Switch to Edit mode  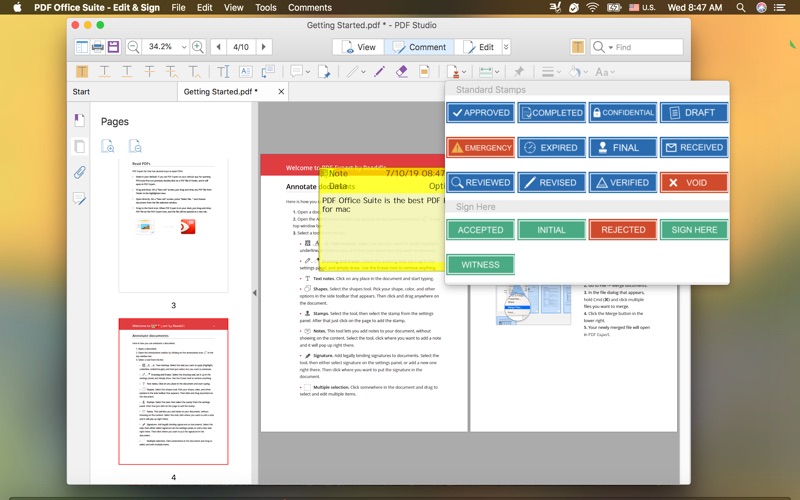click(478, 47)
